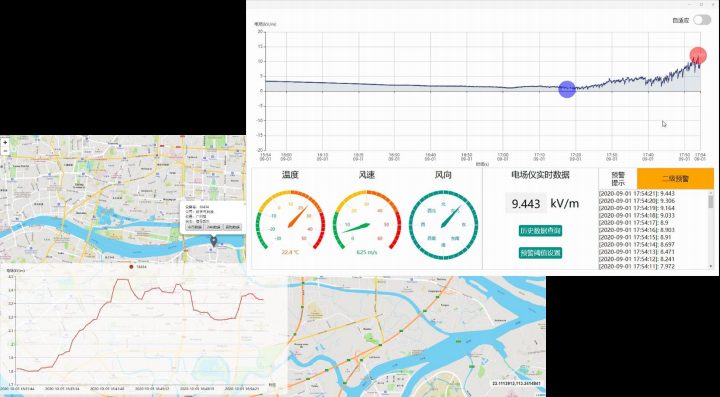Toggle the 18434 red legend dot

pos(131,267)
